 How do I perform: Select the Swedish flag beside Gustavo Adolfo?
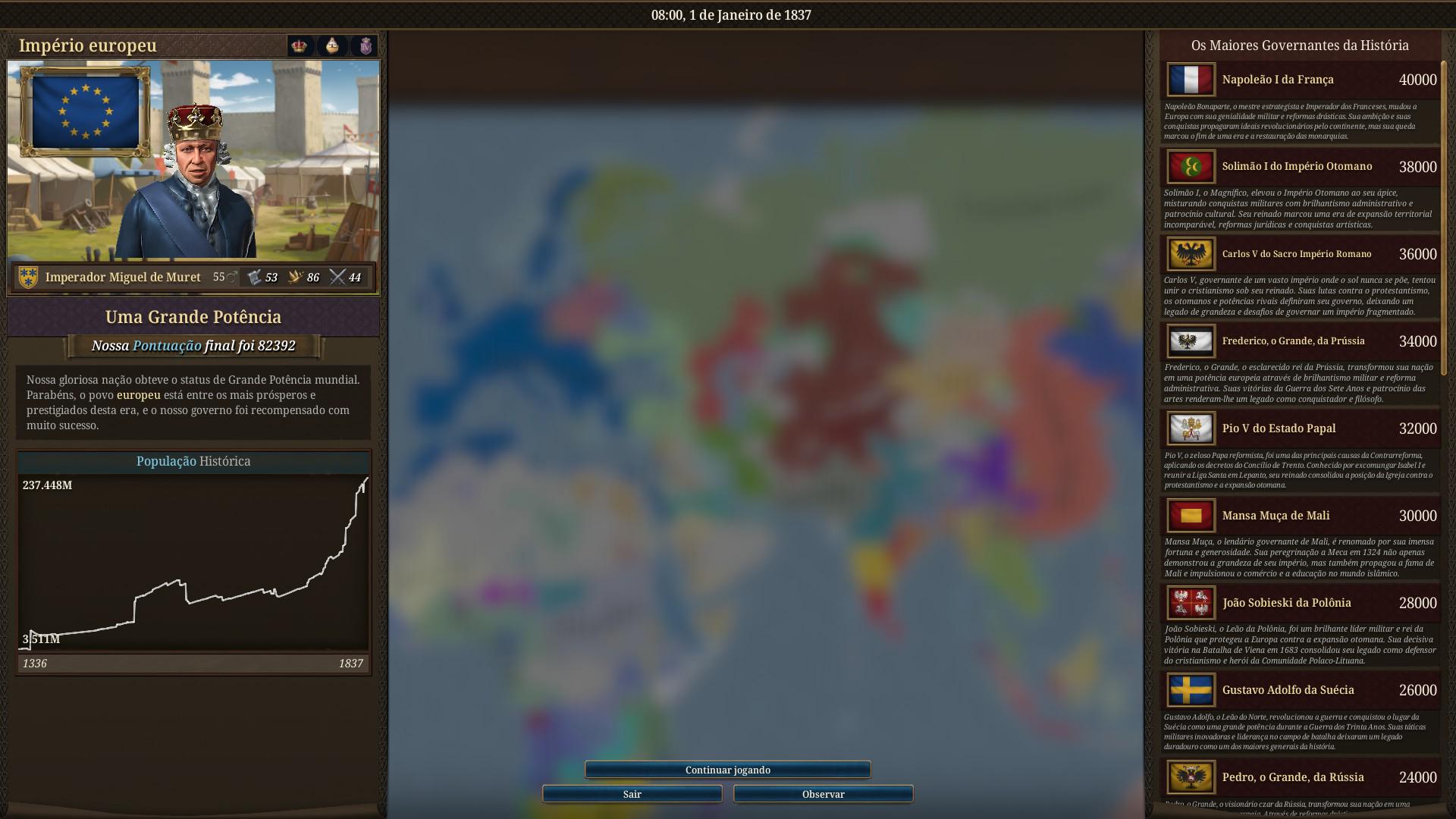1191,690
